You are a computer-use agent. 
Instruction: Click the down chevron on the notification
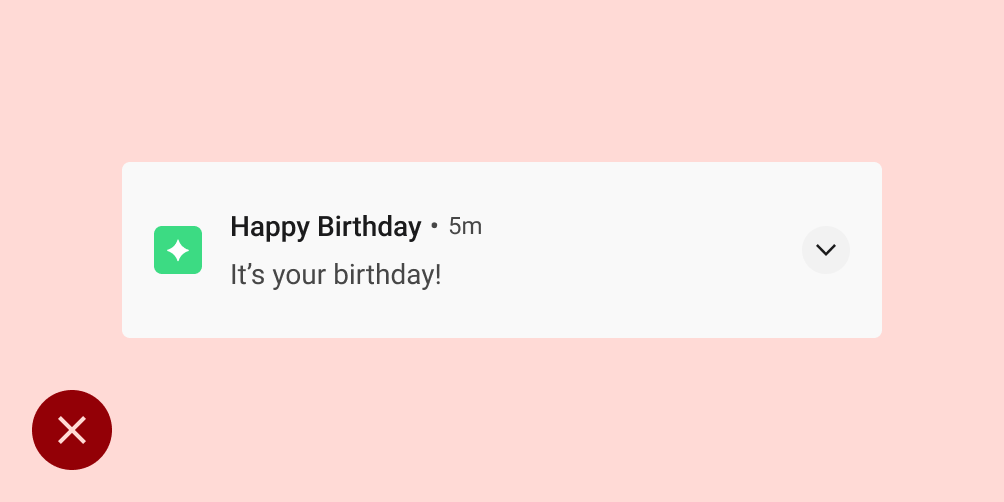point(826,250)
